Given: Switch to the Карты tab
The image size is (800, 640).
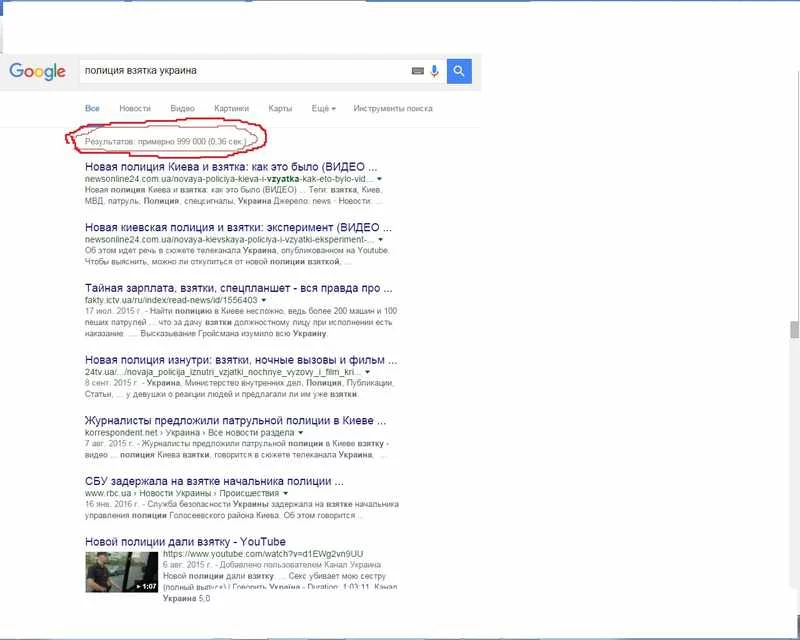Looking at the screenshot, I should click(x=280, y=108).
